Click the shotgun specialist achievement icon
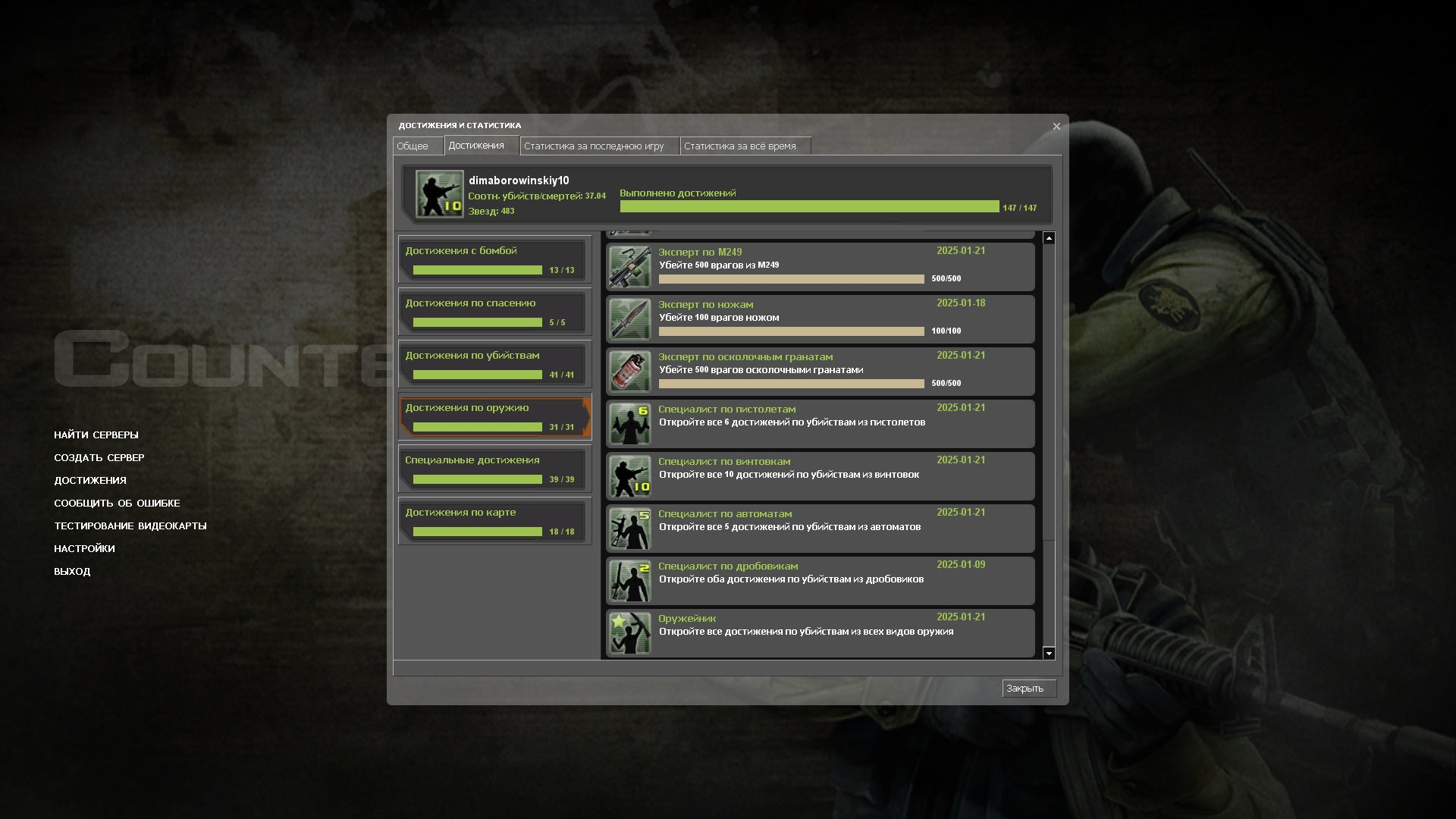 (629, 581)
